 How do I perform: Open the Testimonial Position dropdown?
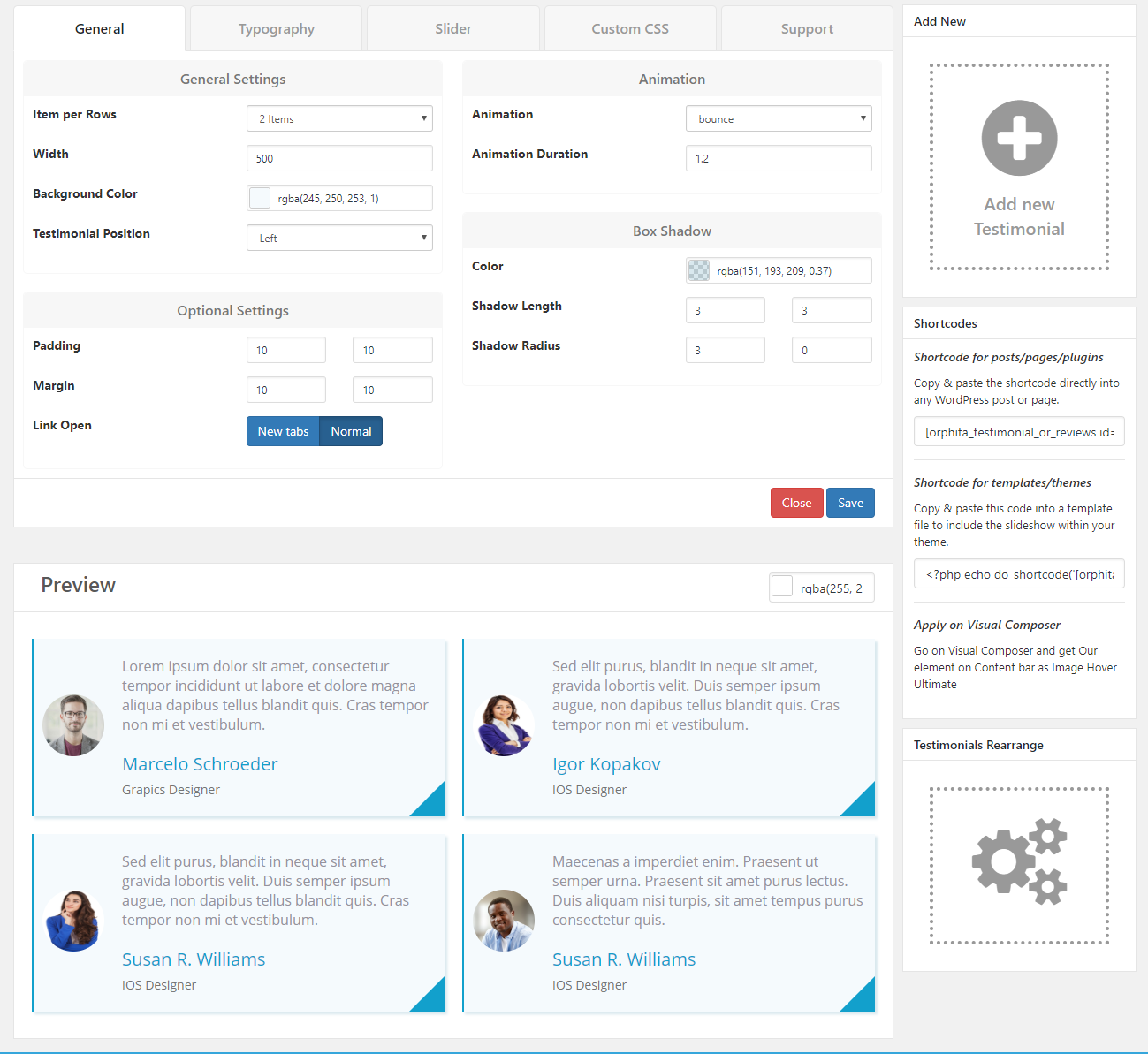[339, 238]
